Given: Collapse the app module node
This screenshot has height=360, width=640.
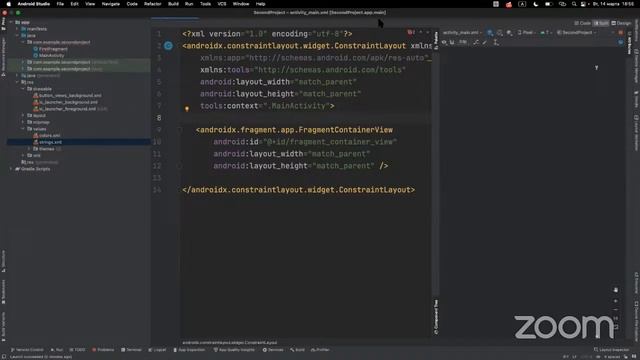Looking at the screenshot, I should click(x=11, y=22).
